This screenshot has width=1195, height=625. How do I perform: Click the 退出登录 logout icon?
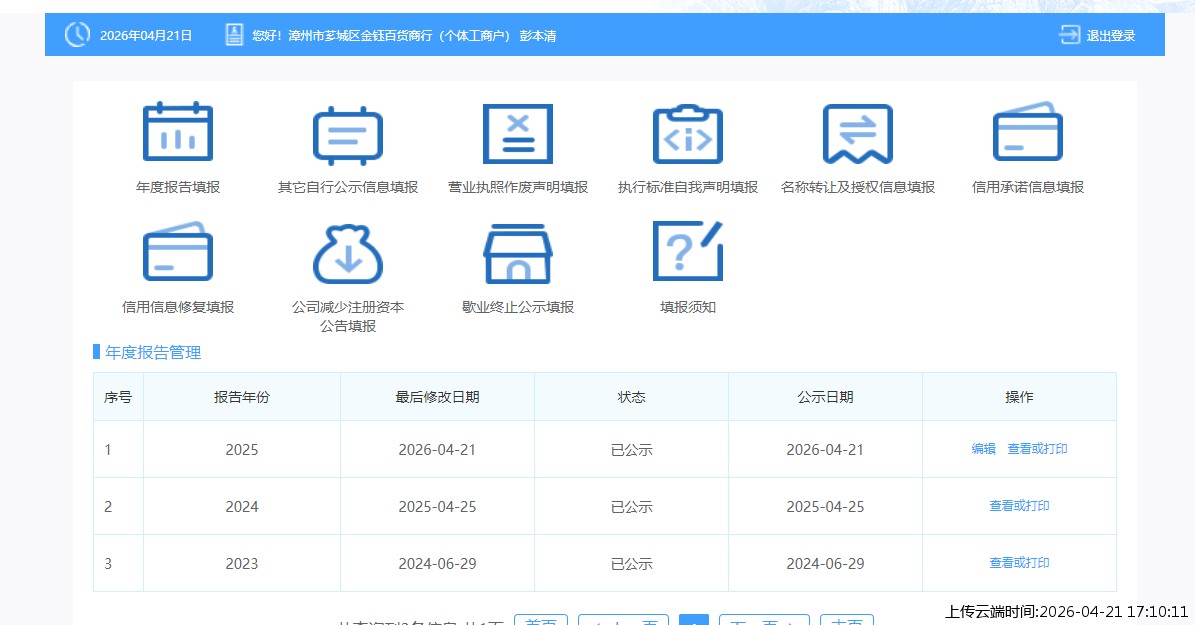pyautogui.click(x=1070, y=35)
